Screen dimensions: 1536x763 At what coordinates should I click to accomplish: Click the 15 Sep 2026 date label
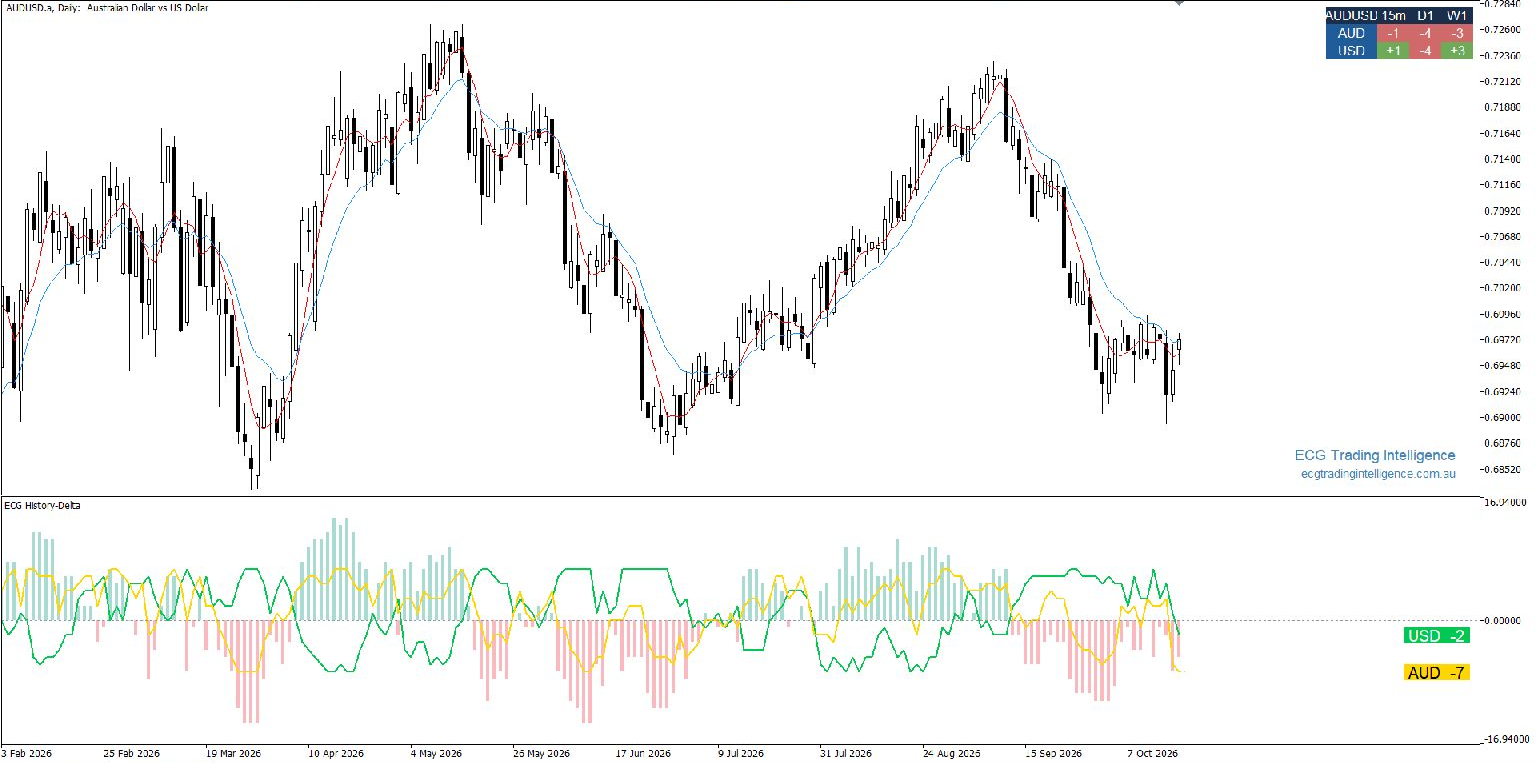(1052, 753)
